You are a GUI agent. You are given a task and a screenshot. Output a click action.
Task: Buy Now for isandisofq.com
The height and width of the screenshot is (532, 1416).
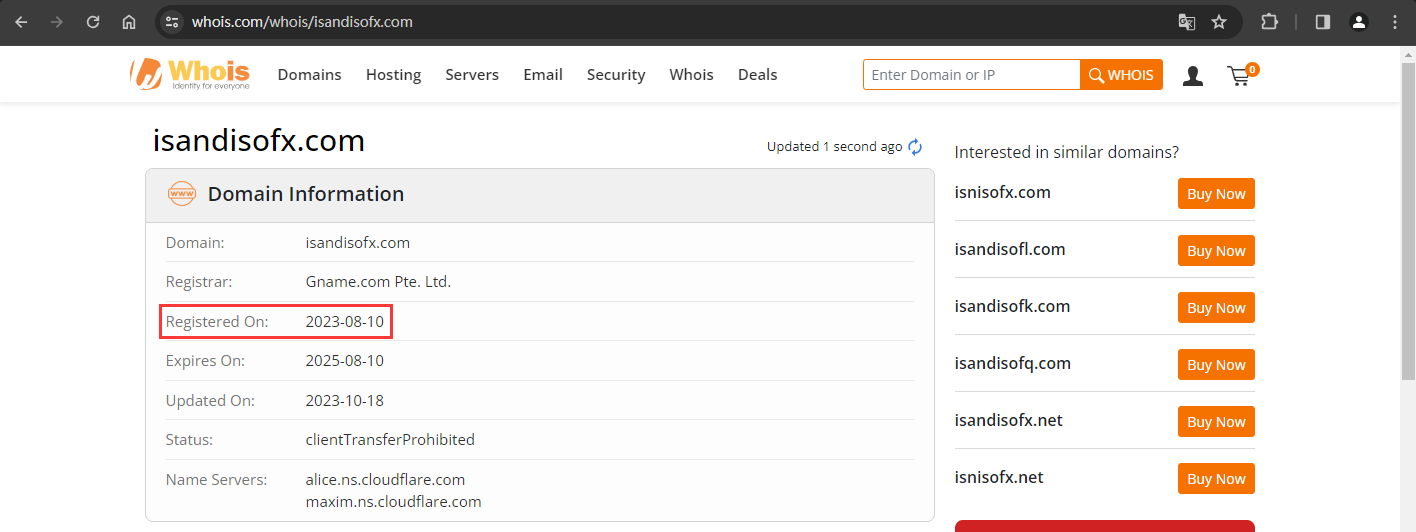[x=1216, y=365]
